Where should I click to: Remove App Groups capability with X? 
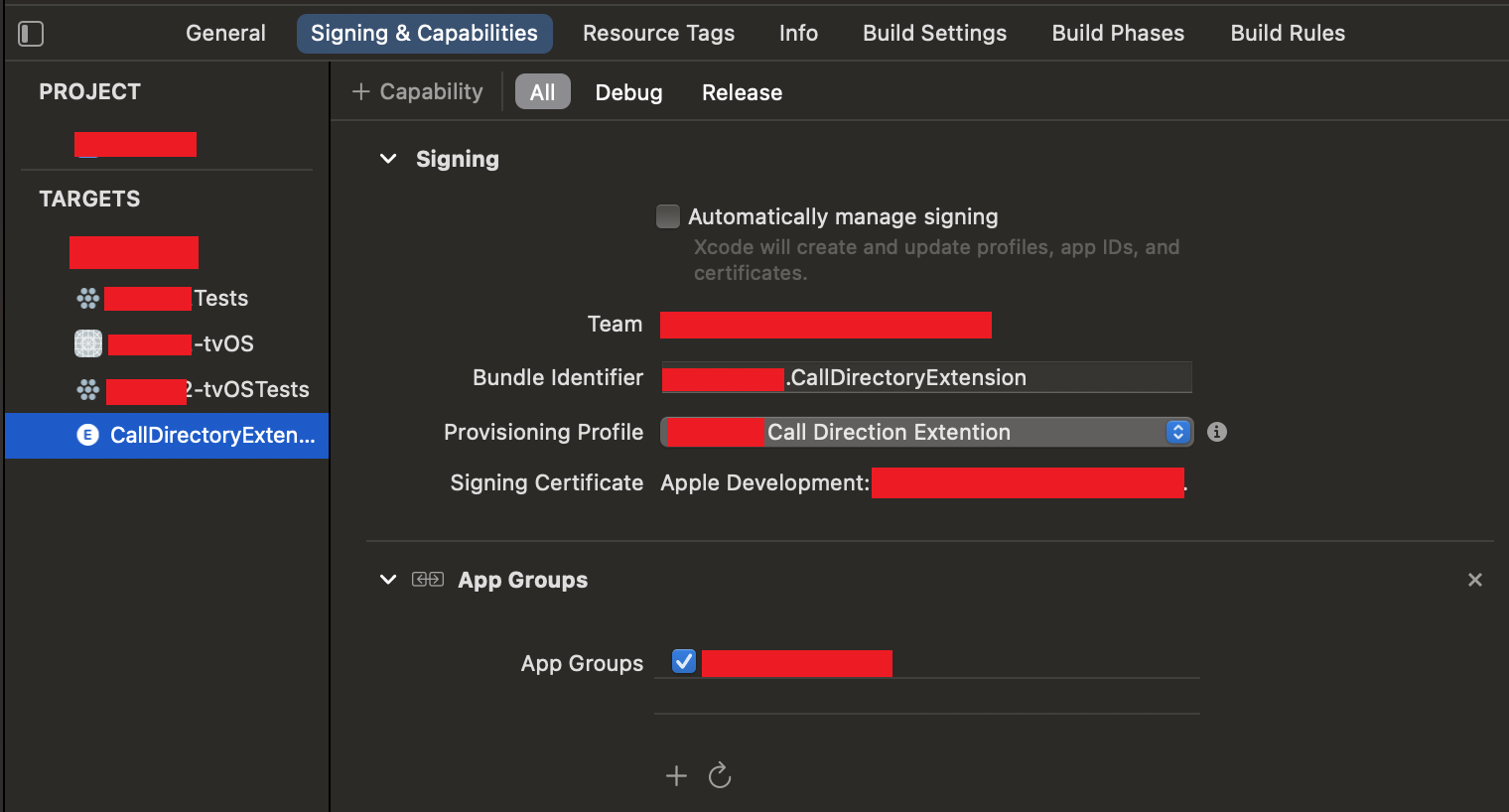[x=1474, y=580]
